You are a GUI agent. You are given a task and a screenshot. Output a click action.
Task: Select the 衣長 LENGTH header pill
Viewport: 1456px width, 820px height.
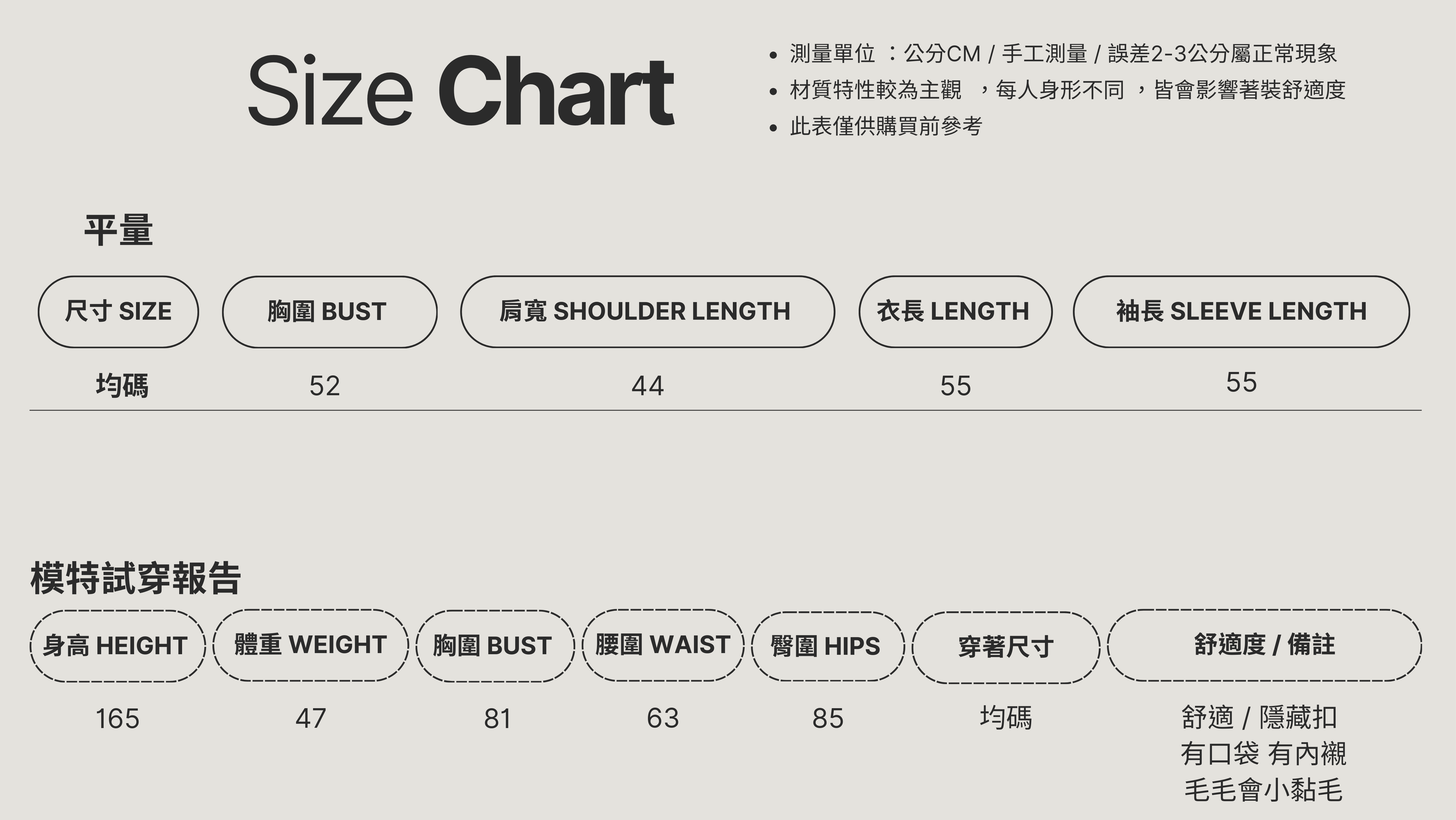[955, 311]
